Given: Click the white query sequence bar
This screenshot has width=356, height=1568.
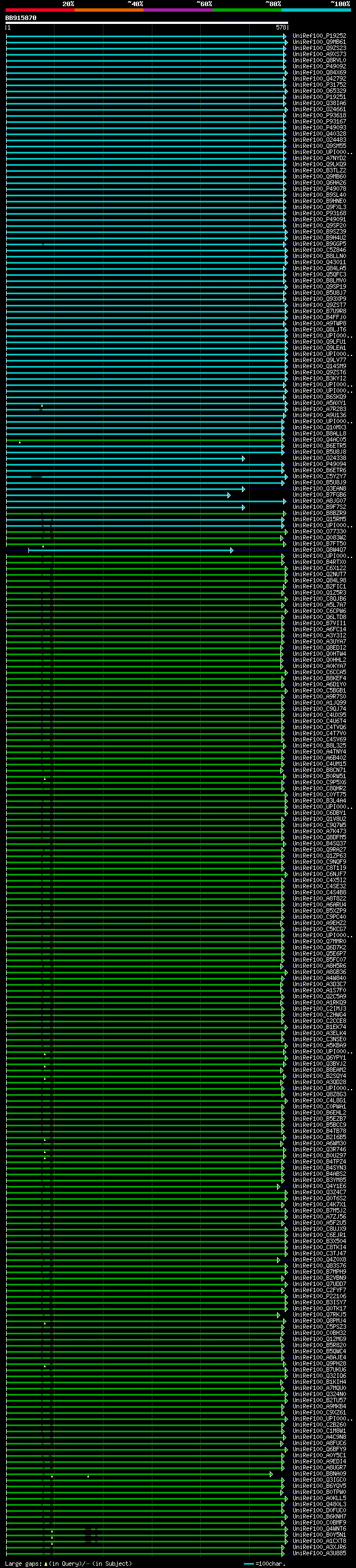Looking at the screenshot, I should 147,23.
